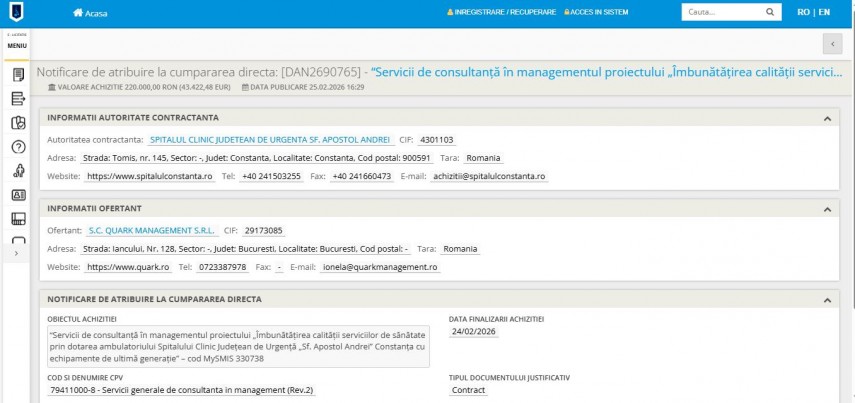
Task: Collapse Notificare de atribuire section
Action: (x=827, y=299)
